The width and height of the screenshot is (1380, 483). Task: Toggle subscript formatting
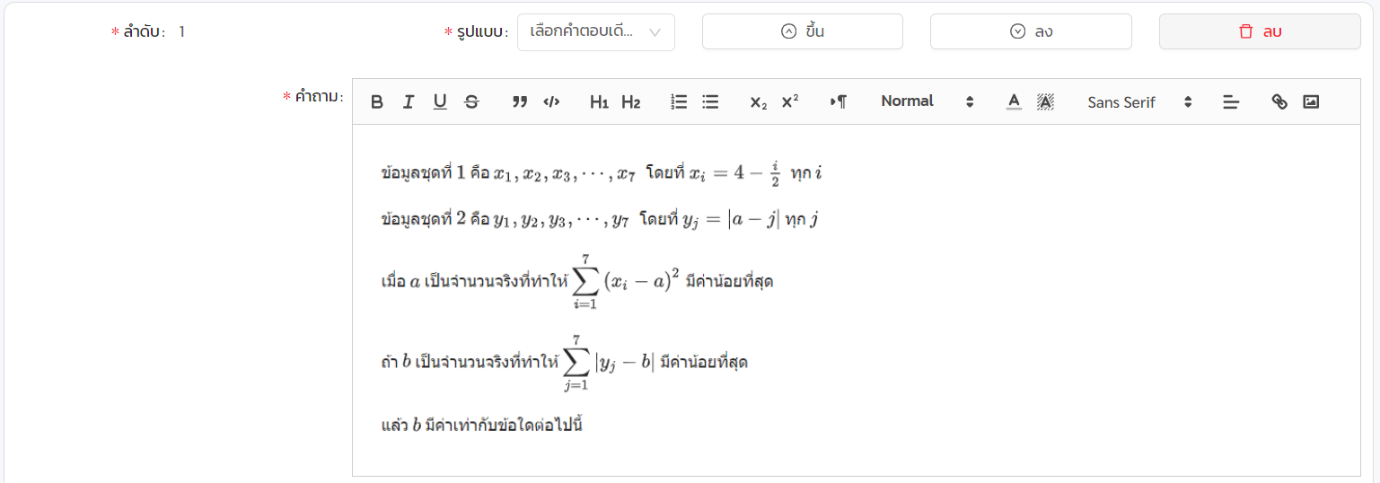[758, 101]
